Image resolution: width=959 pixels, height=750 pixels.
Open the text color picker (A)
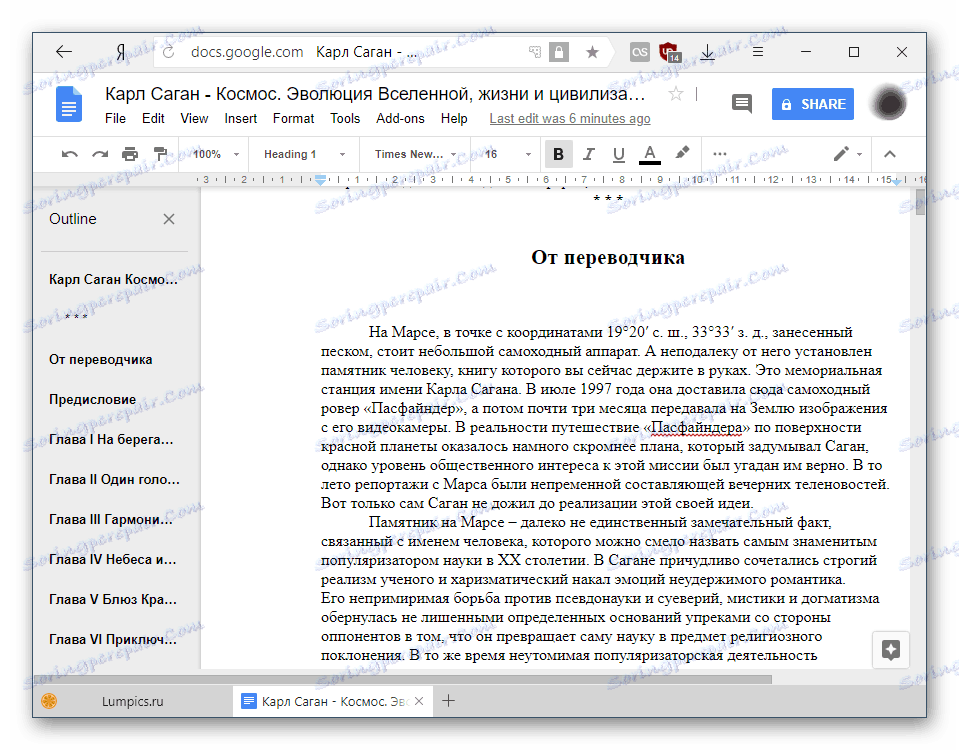[x=650, y=154]
